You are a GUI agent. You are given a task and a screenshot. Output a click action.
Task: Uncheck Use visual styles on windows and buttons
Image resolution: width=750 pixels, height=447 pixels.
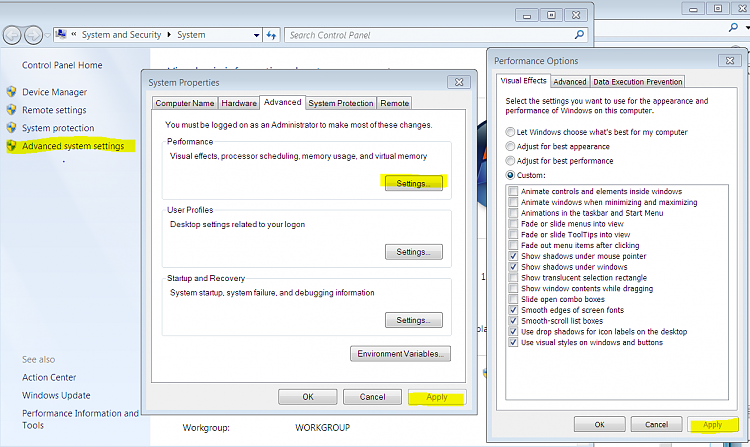click(513, 342)
